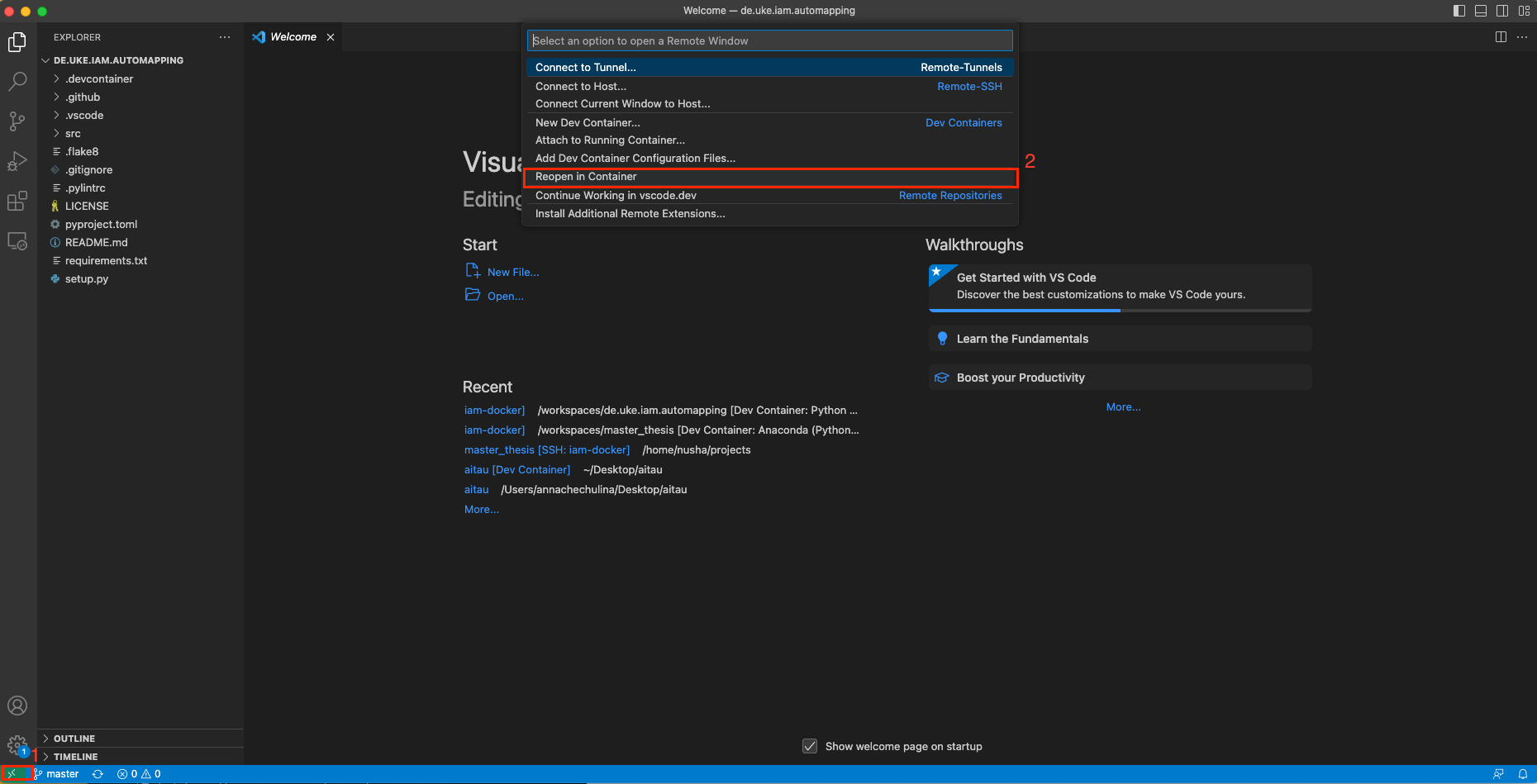
Task: Select Connect to Host option
Action: click(769, 87)
